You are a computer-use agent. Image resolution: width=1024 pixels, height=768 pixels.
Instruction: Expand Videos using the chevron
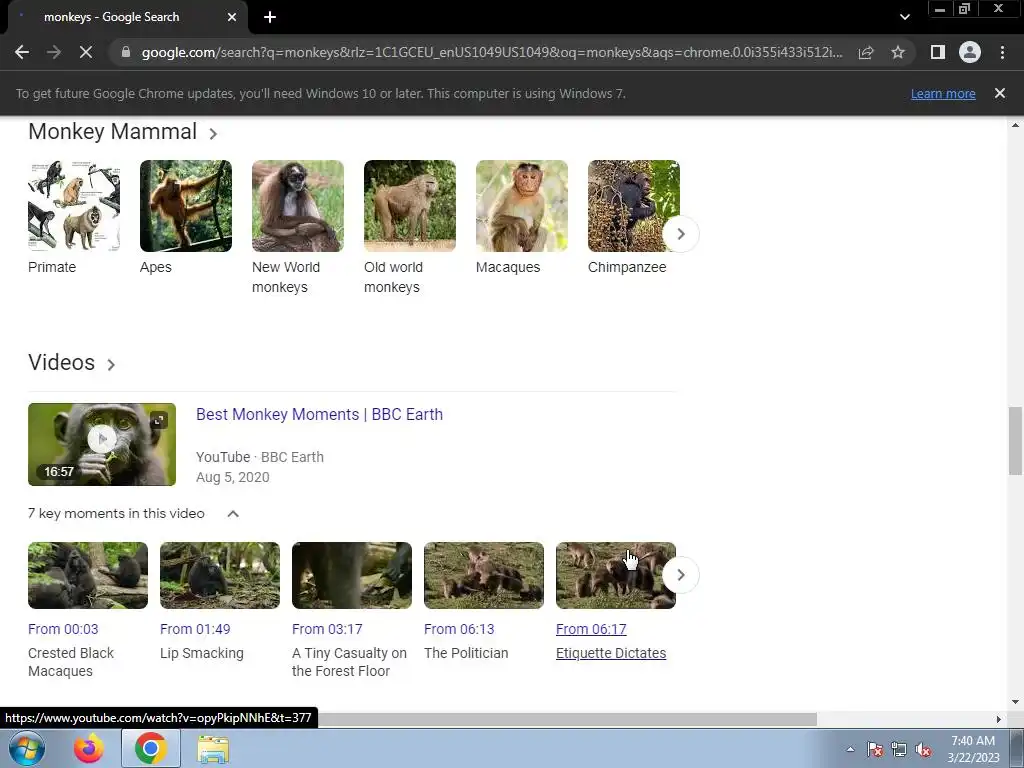click(x=111, y=364)
